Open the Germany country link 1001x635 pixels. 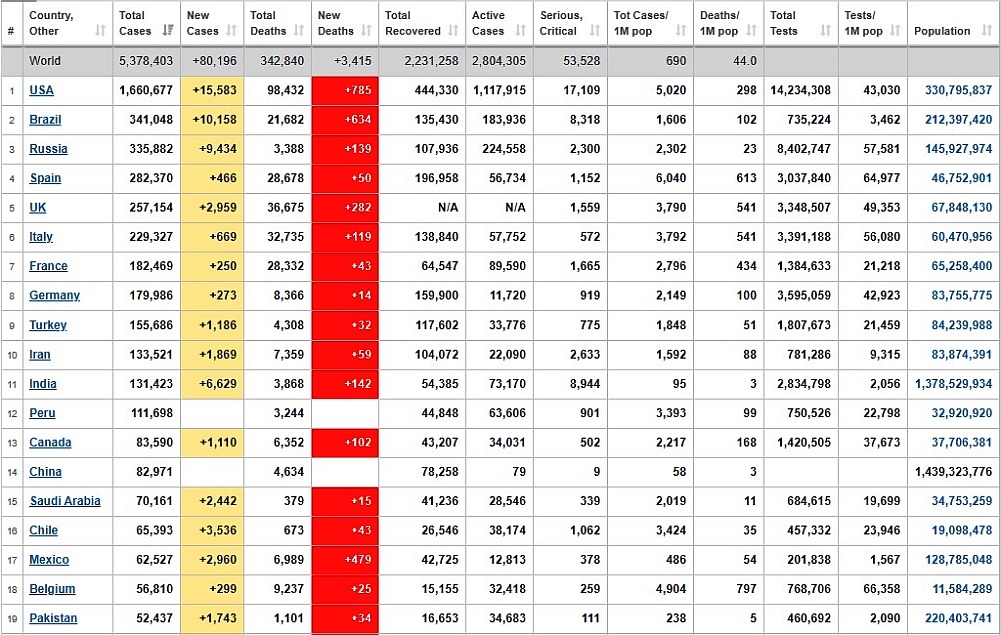pyautogui.click(x=55, y=295)
